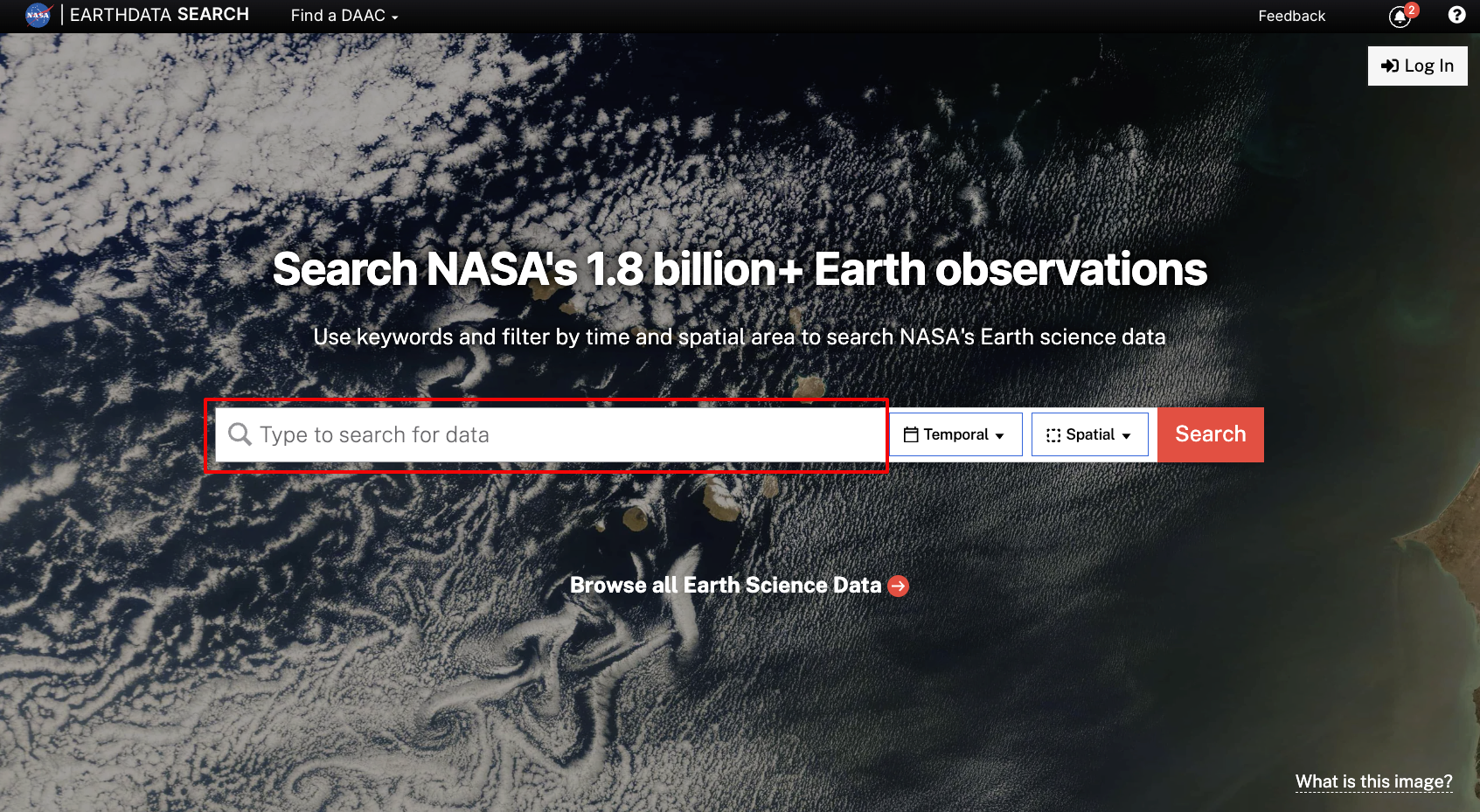The image size is (1480, 812).
Task: Click the help question mark icon
Action: tap(1456, 15)
